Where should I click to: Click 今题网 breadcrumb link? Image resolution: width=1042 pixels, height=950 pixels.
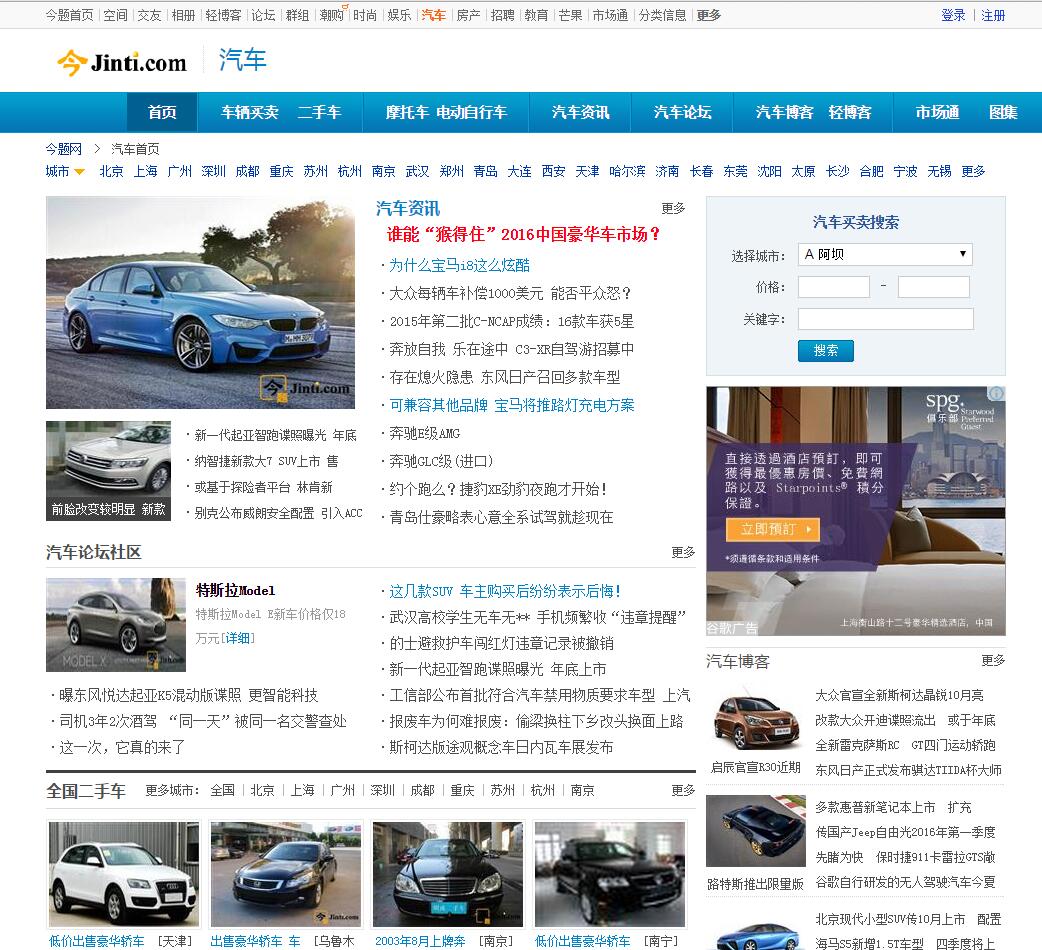(64, 149)
